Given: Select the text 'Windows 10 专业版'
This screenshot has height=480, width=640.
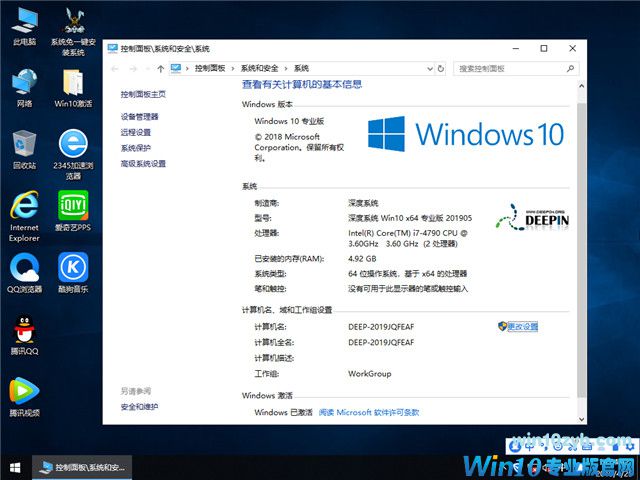Looking at the screenshot, I should tap(289, 121).
